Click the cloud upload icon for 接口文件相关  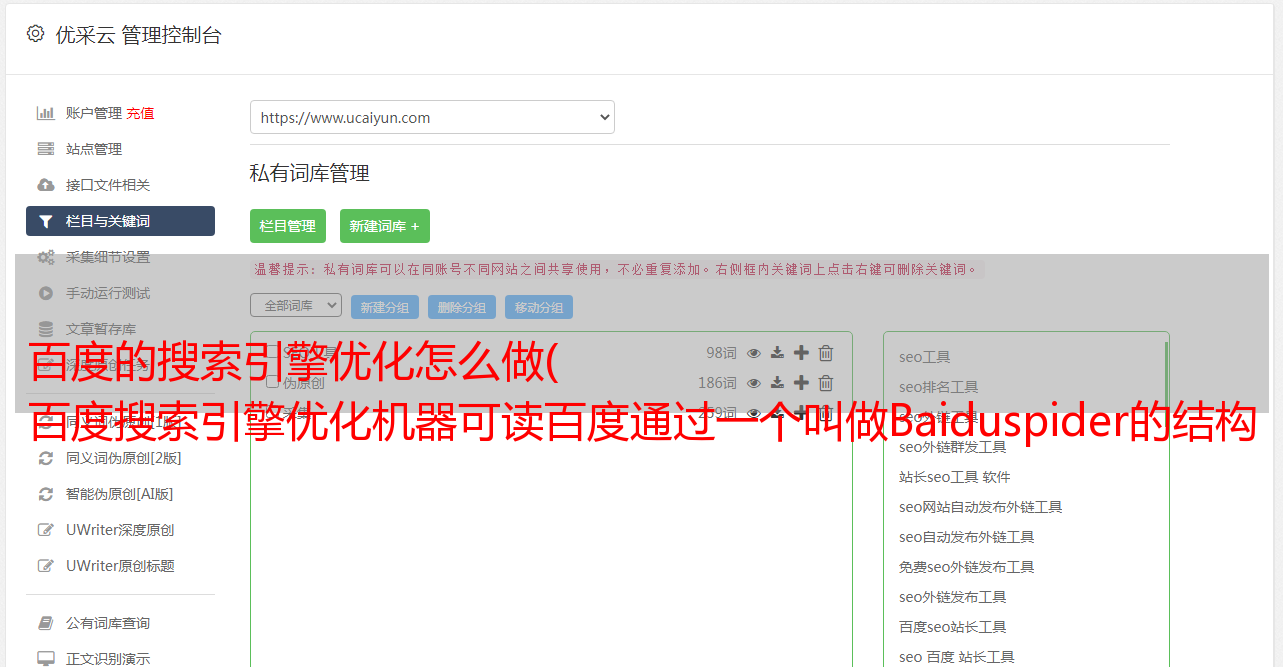[x=46, y=185]
